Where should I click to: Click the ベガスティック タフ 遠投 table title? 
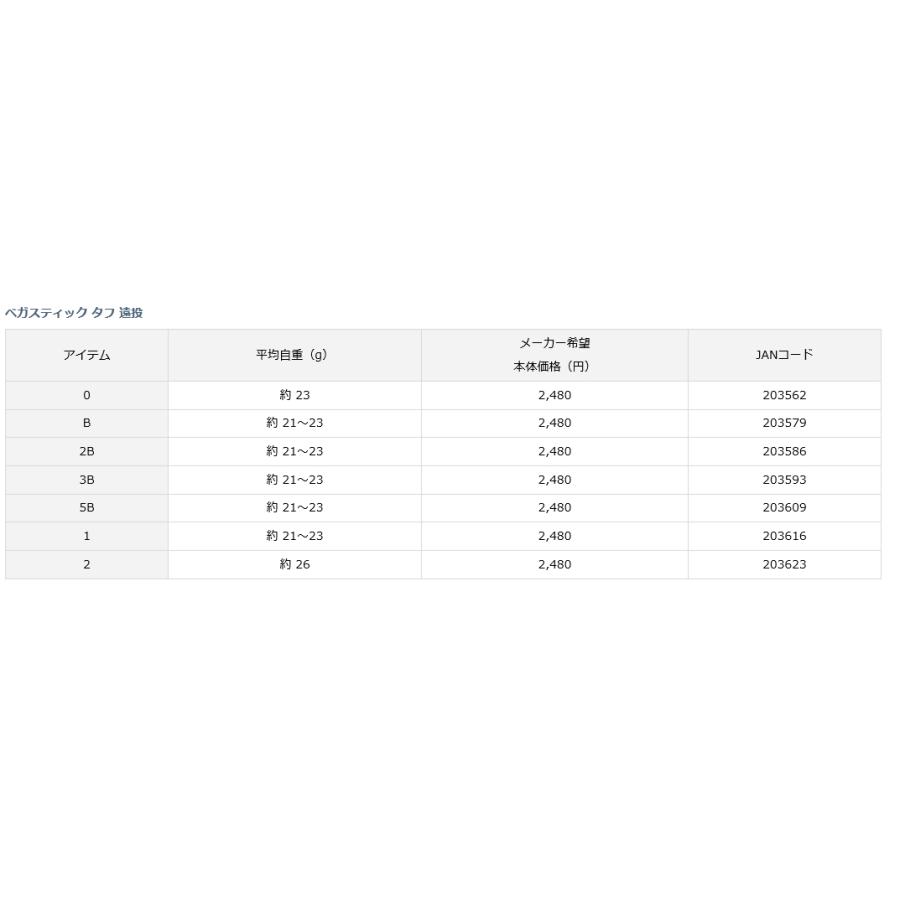point(74,313)
